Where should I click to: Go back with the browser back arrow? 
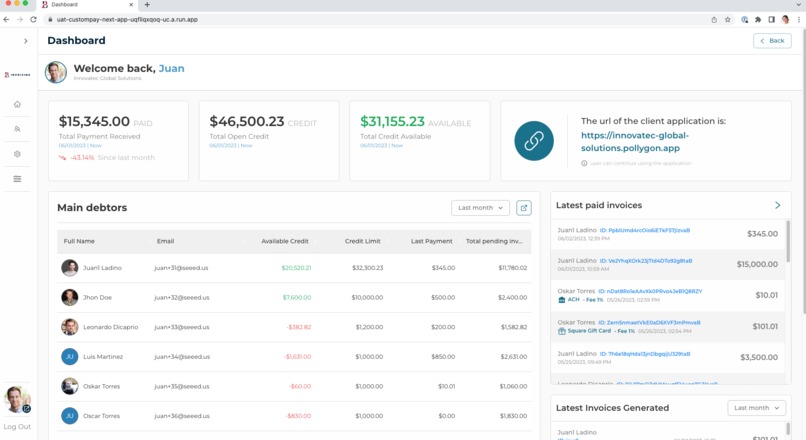tap(6, 20)
